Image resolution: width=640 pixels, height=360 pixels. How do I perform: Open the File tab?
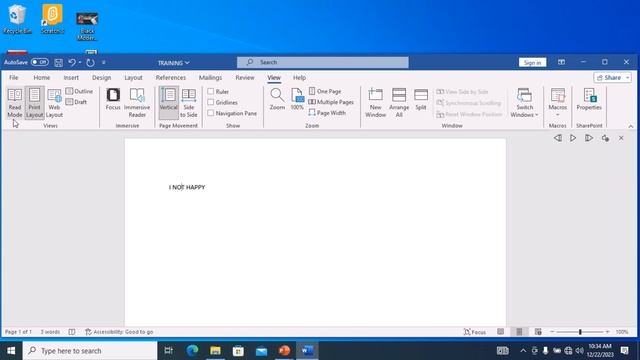13,78
